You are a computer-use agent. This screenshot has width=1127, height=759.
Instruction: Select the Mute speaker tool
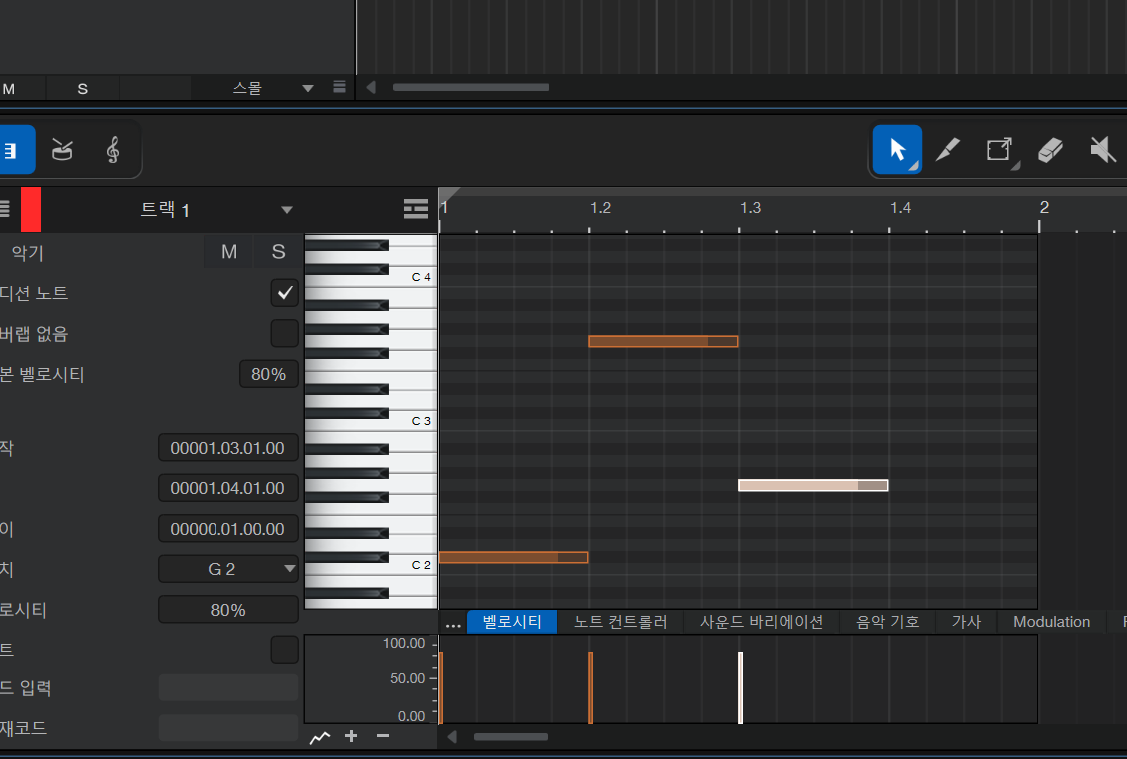point(1102,151)
